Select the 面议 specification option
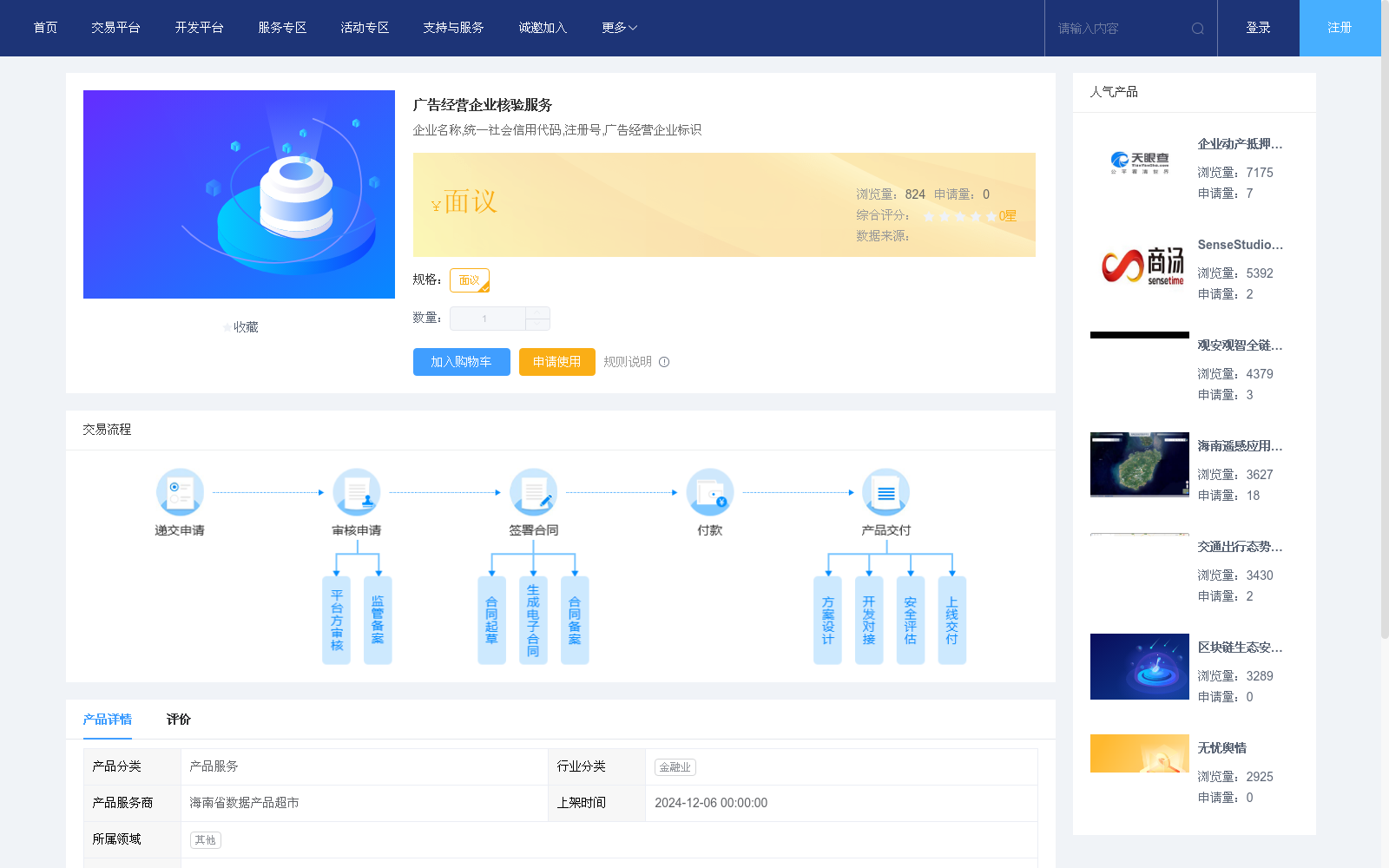Screen dimensions: 1389x868 [x=470, y=280]
